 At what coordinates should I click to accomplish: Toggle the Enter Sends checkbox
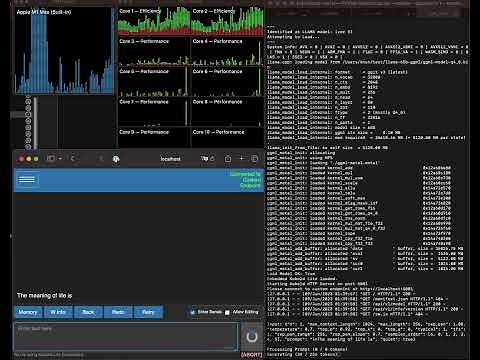[x=193, y=312]
